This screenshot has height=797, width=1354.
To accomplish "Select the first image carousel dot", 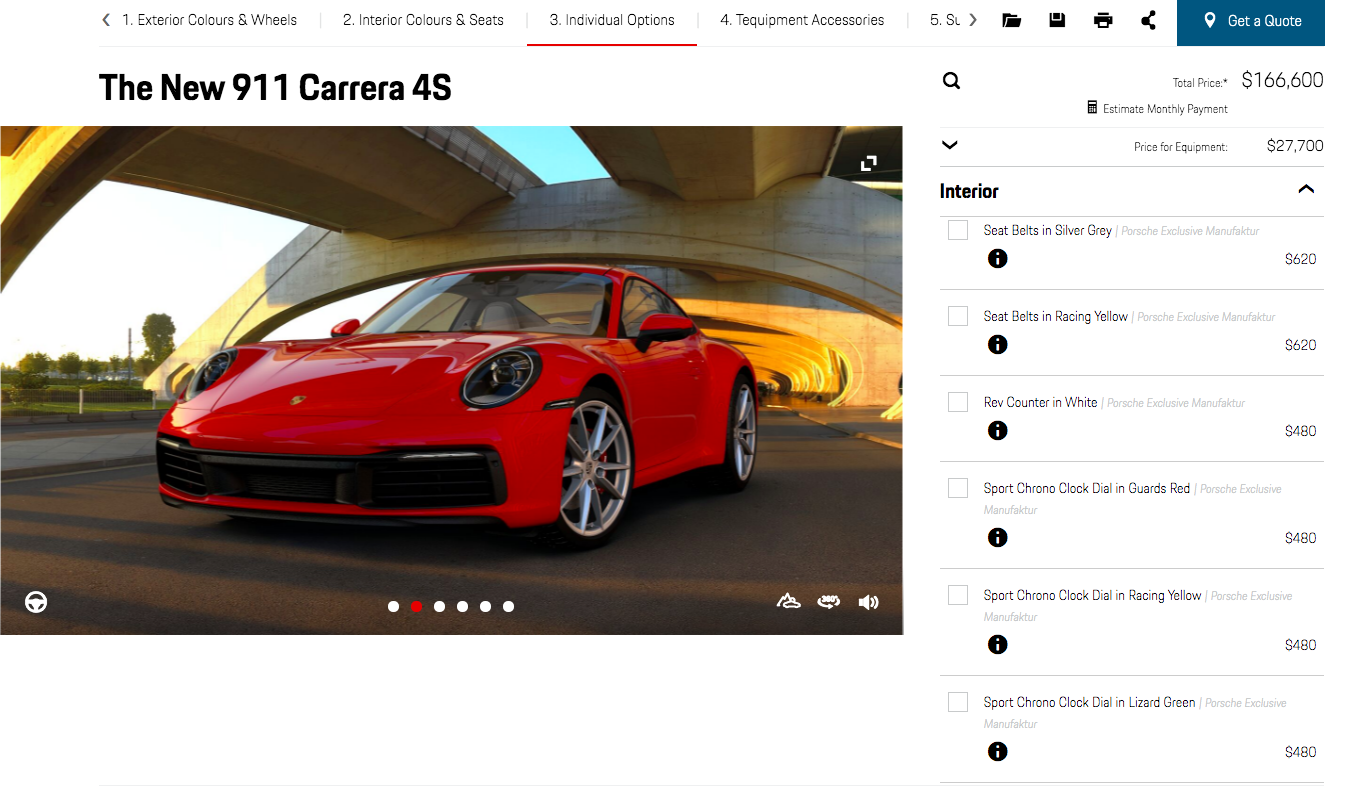I will pyautogui.click(x=393, y=606).
